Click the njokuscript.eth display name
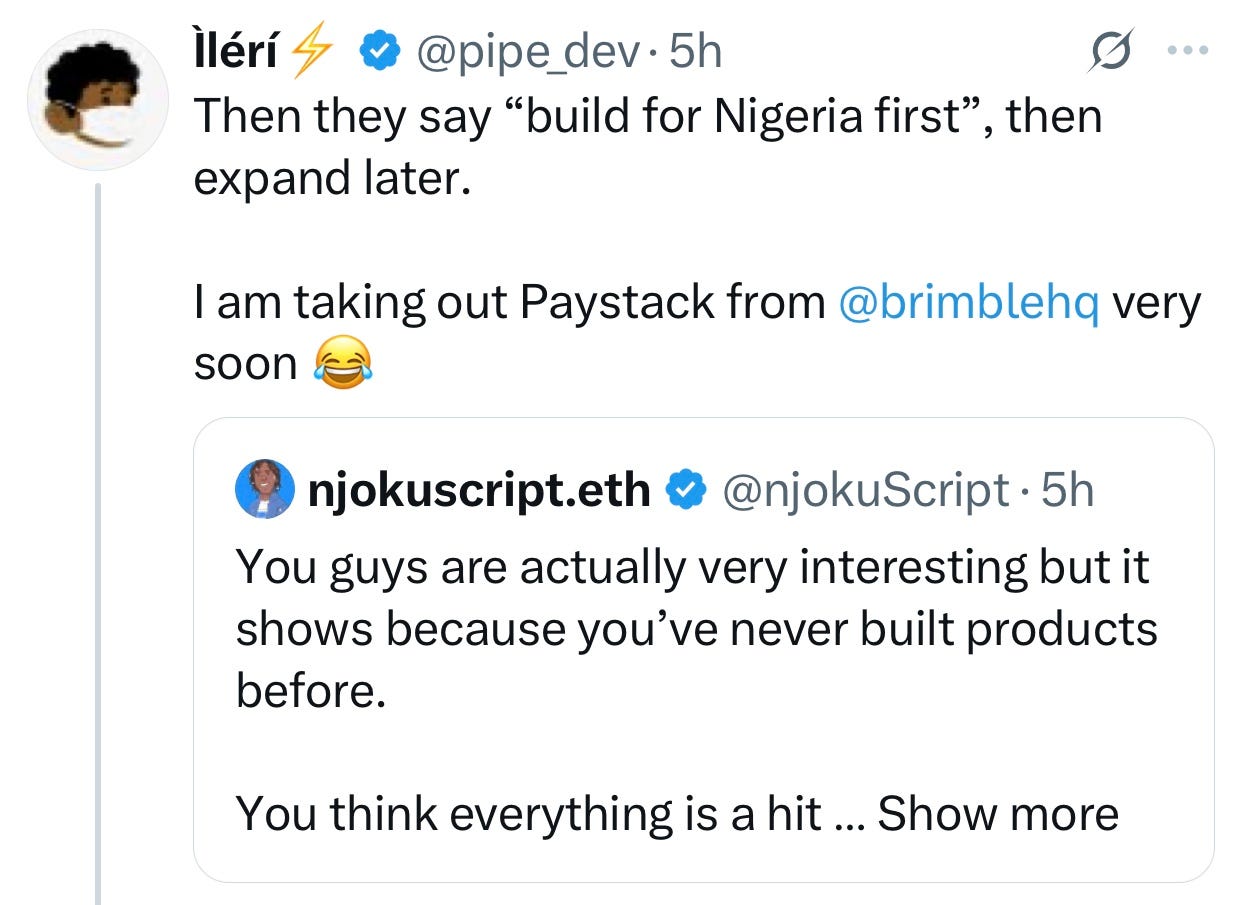 click(x=480, y=490)
